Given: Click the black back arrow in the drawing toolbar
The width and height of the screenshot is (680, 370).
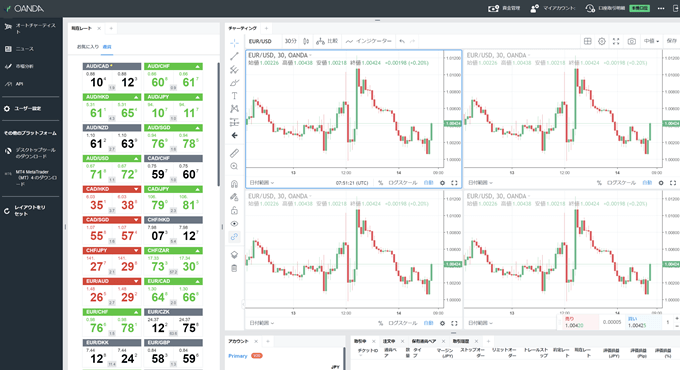Looking at the screenshot, I should point(234,135).
